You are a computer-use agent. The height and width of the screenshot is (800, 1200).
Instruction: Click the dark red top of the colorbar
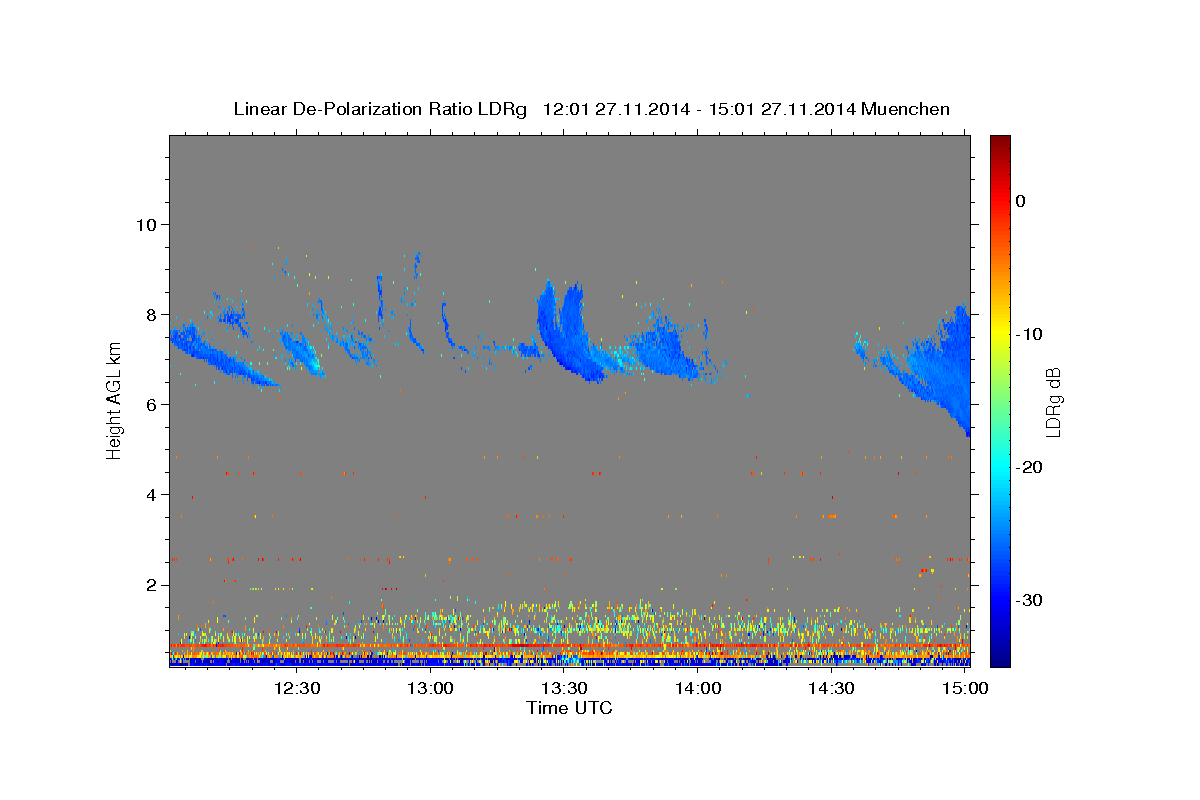tap(1000, 145)
